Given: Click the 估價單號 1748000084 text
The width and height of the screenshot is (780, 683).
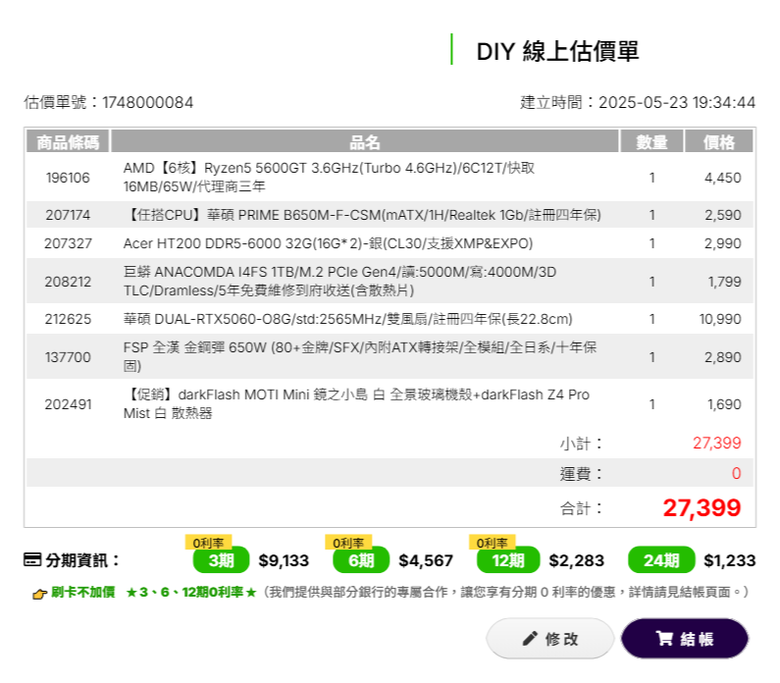Looking at the screenshot, I should pos(108,102).
